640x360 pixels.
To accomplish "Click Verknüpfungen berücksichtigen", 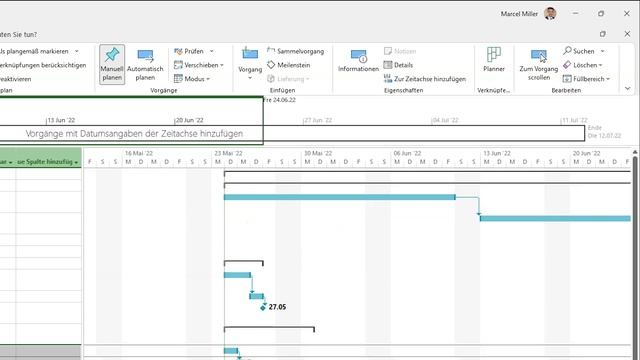I will coord(43,65).
